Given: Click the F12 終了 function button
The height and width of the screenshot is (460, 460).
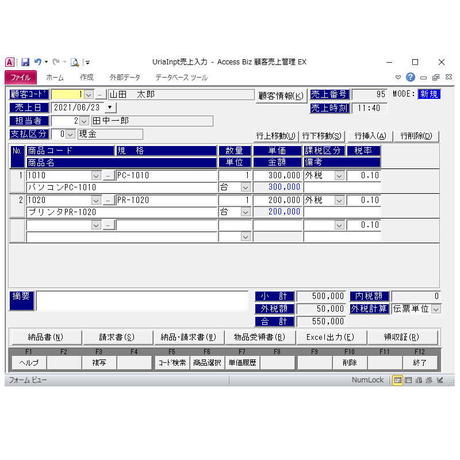Looking at the screenshot, I should pos(420,363).
